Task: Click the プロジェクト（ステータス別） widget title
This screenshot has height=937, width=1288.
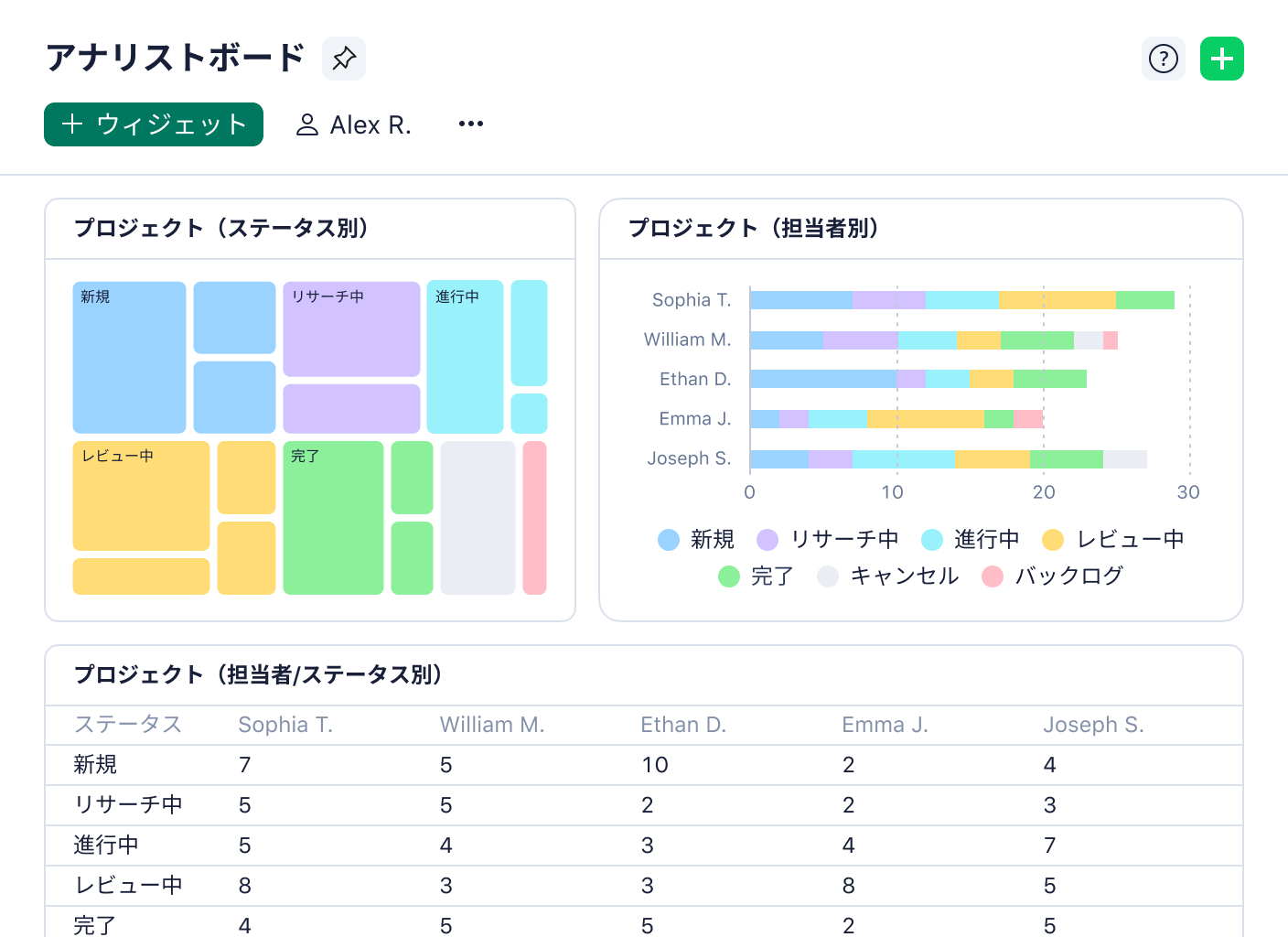Action: pyautogui.click(x=221, y=228)
